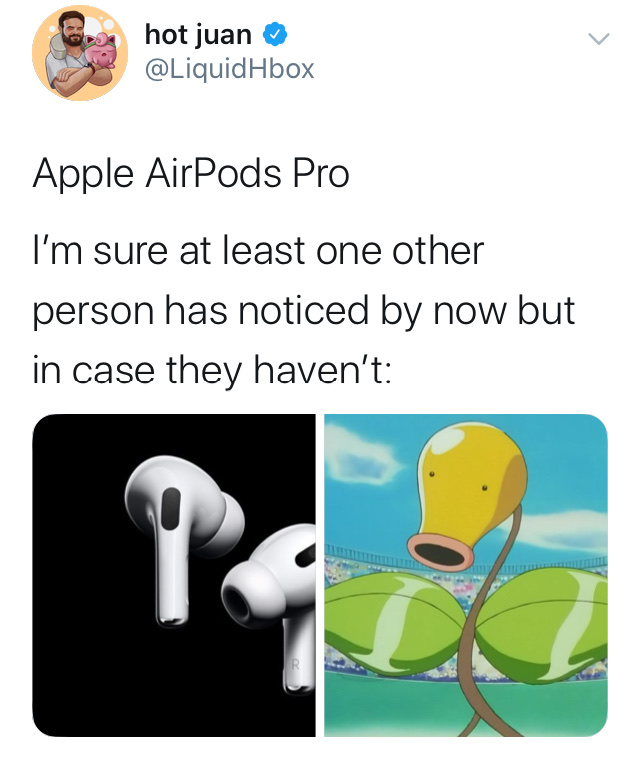Open hot juan's profile avatar

(x=80, y=53)
